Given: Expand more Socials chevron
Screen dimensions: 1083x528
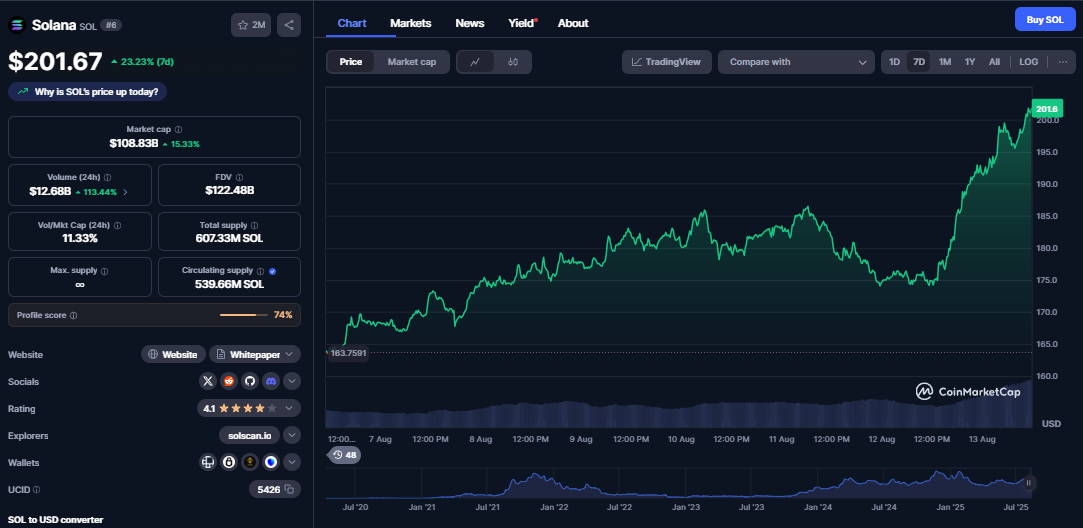Looking at the screenshot, I should point(291,381).
